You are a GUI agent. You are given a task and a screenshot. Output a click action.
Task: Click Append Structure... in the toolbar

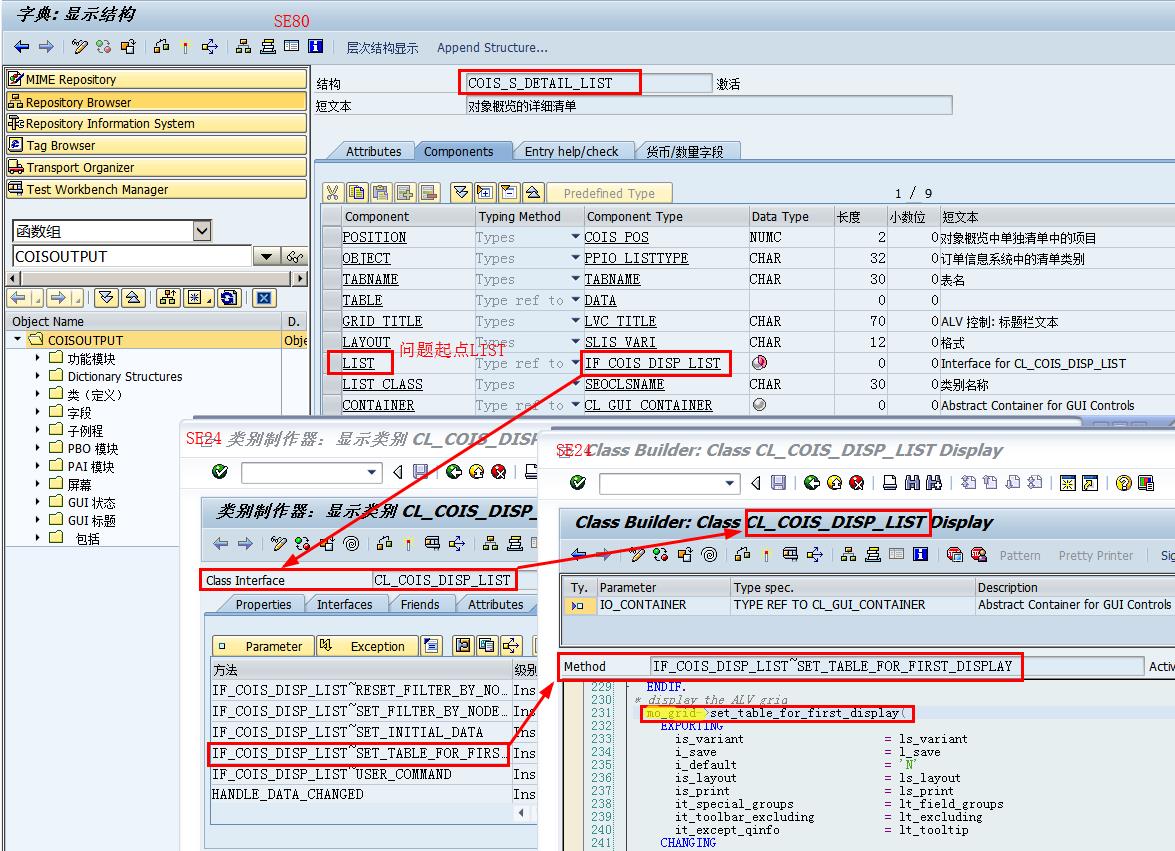492,47
